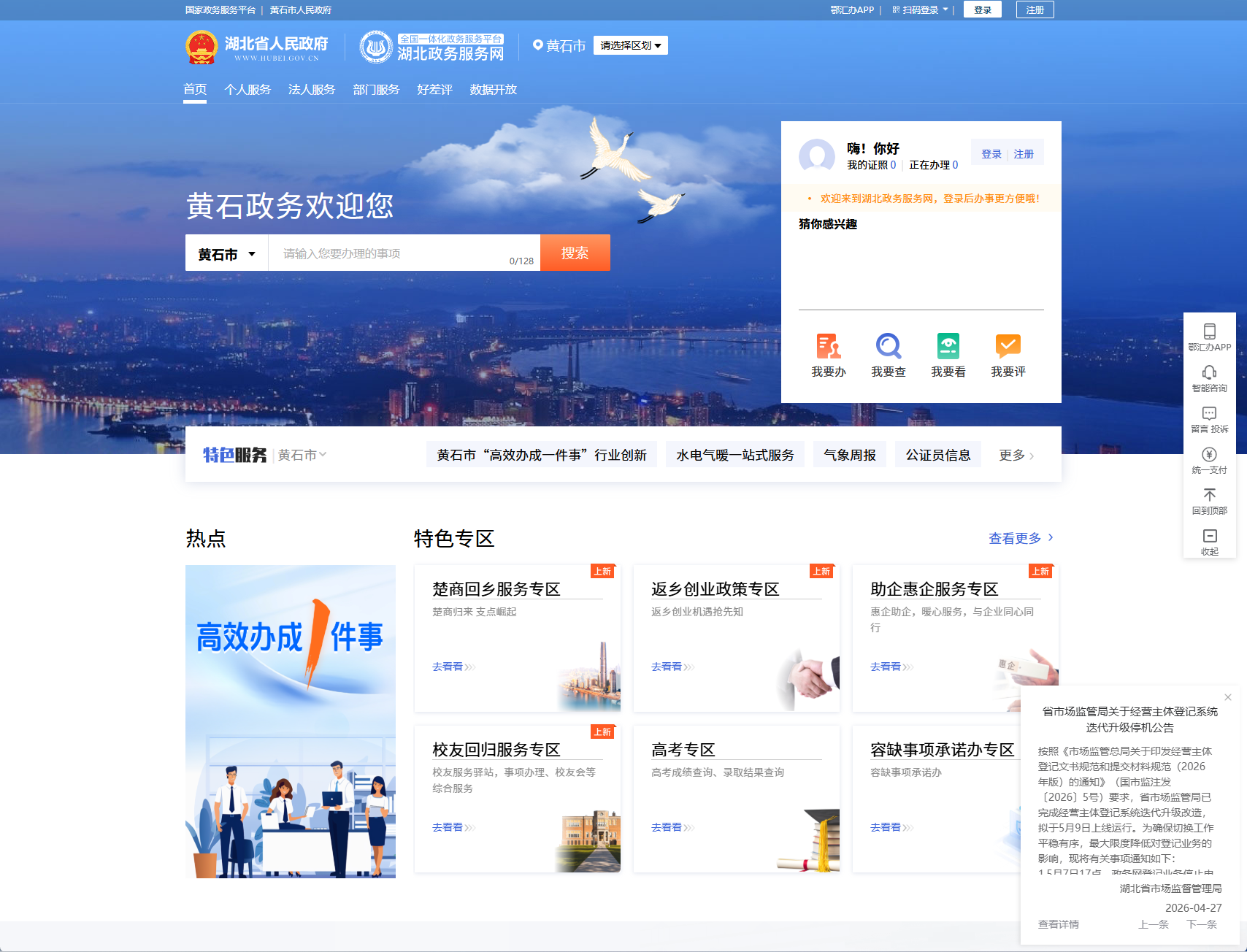Image resolution: width=1247 pixels, height=952 pixels.
Task: Open the 好差评 tab
Action: 434,89
